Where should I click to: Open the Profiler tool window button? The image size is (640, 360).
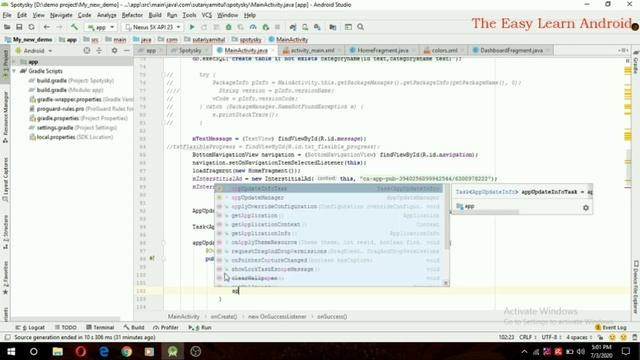166,327
